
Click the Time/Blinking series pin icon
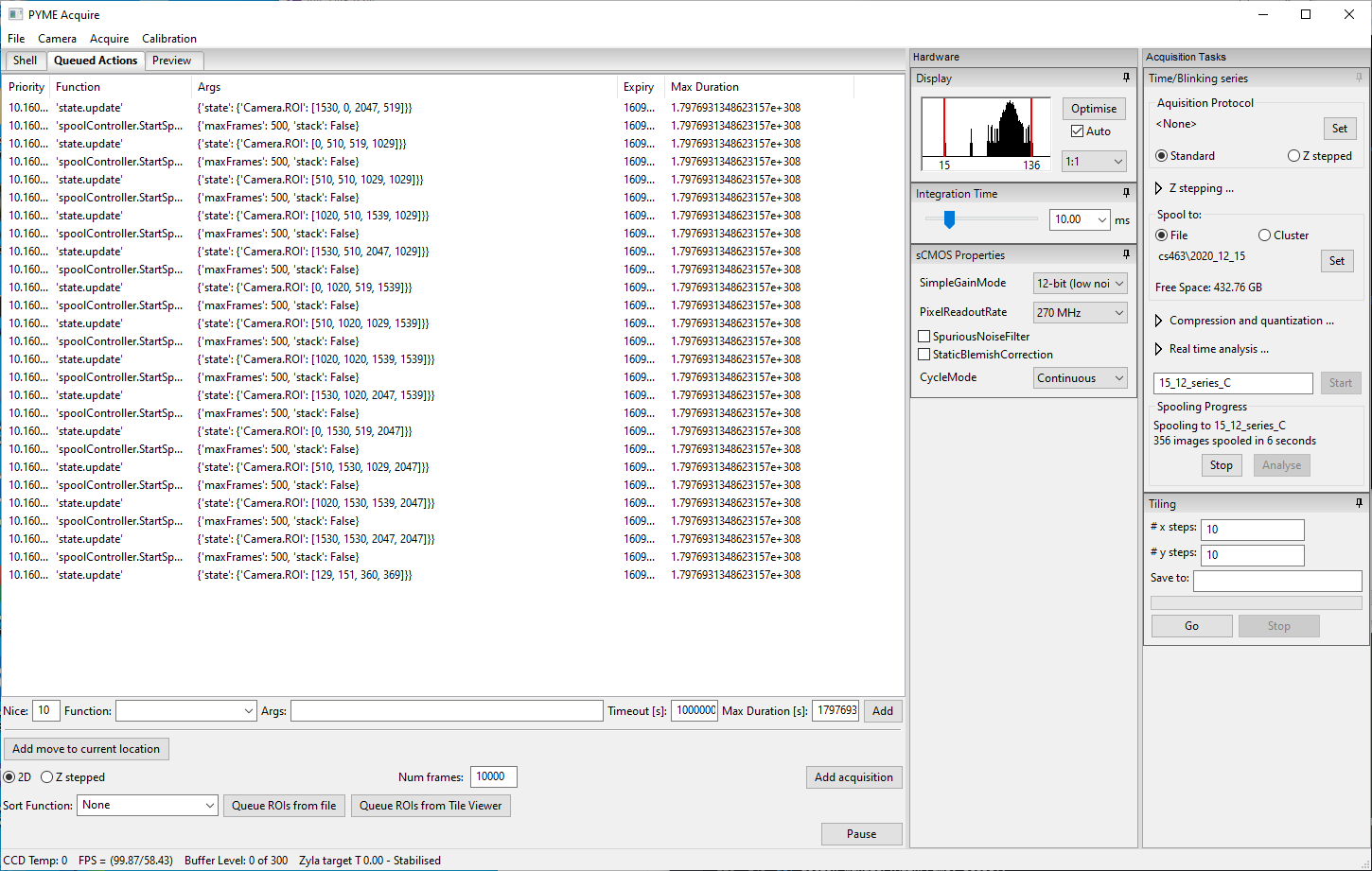coord(1360,78)
